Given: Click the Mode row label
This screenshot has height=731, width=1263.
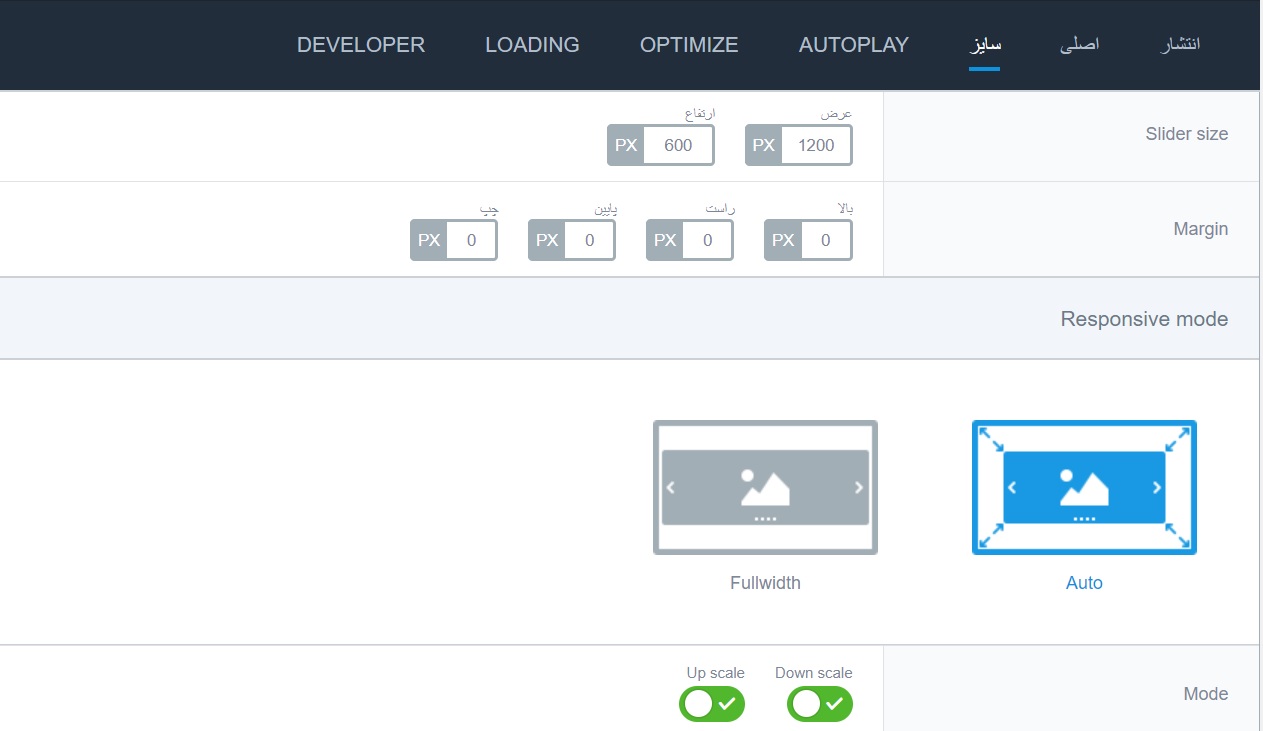Looking at the screenshot, I should tap(1206, 694).
